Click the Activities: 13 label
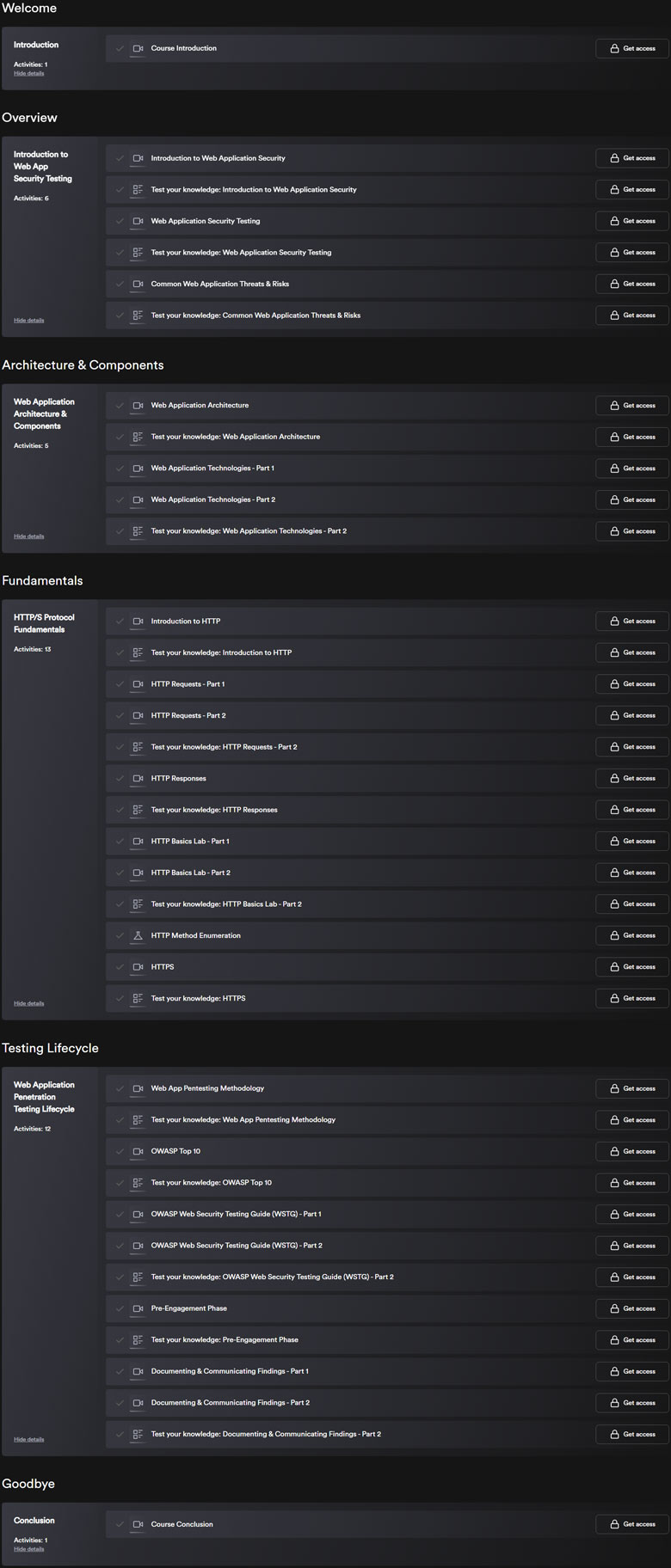 pos(33,649)
